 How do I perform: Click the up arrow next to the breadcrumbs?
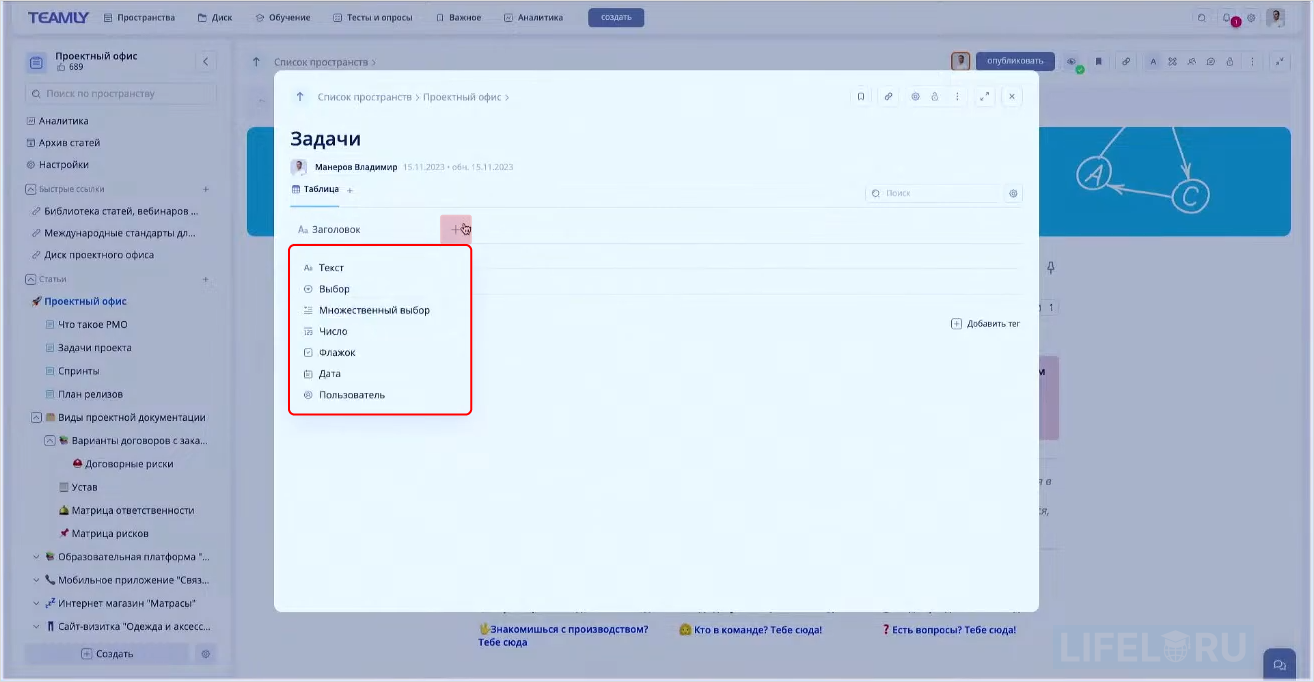point(300,96)
